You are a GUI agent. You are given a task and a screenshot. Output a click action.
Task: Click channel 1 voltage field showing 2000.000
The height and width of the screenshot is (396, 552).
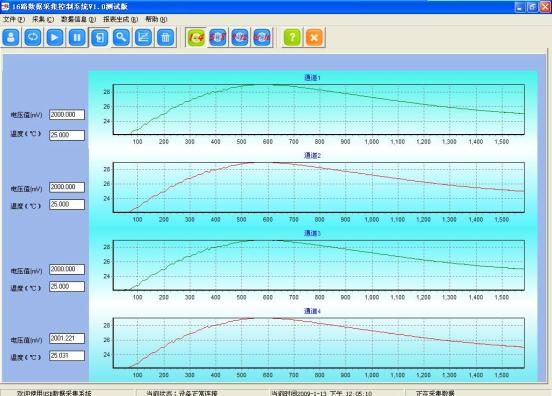pyautogui.click(x=67, y=115)
